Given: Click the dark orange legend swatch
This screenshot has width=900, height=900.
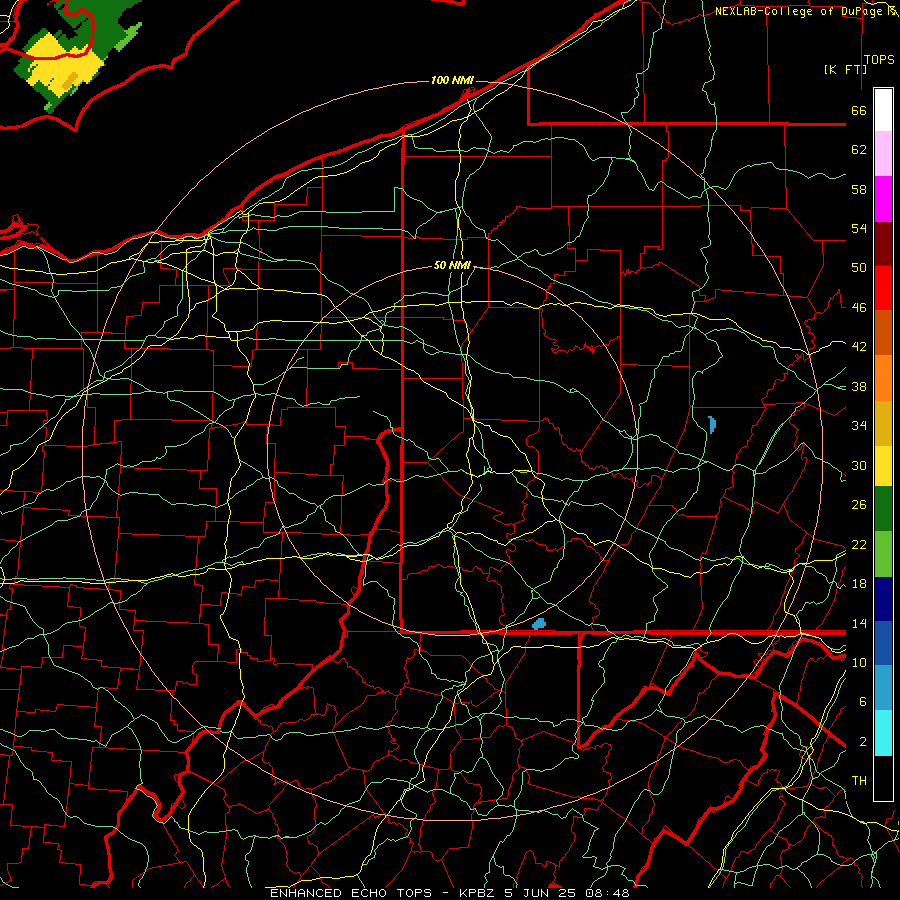Looking at the screenshot, I should (883, 332).
